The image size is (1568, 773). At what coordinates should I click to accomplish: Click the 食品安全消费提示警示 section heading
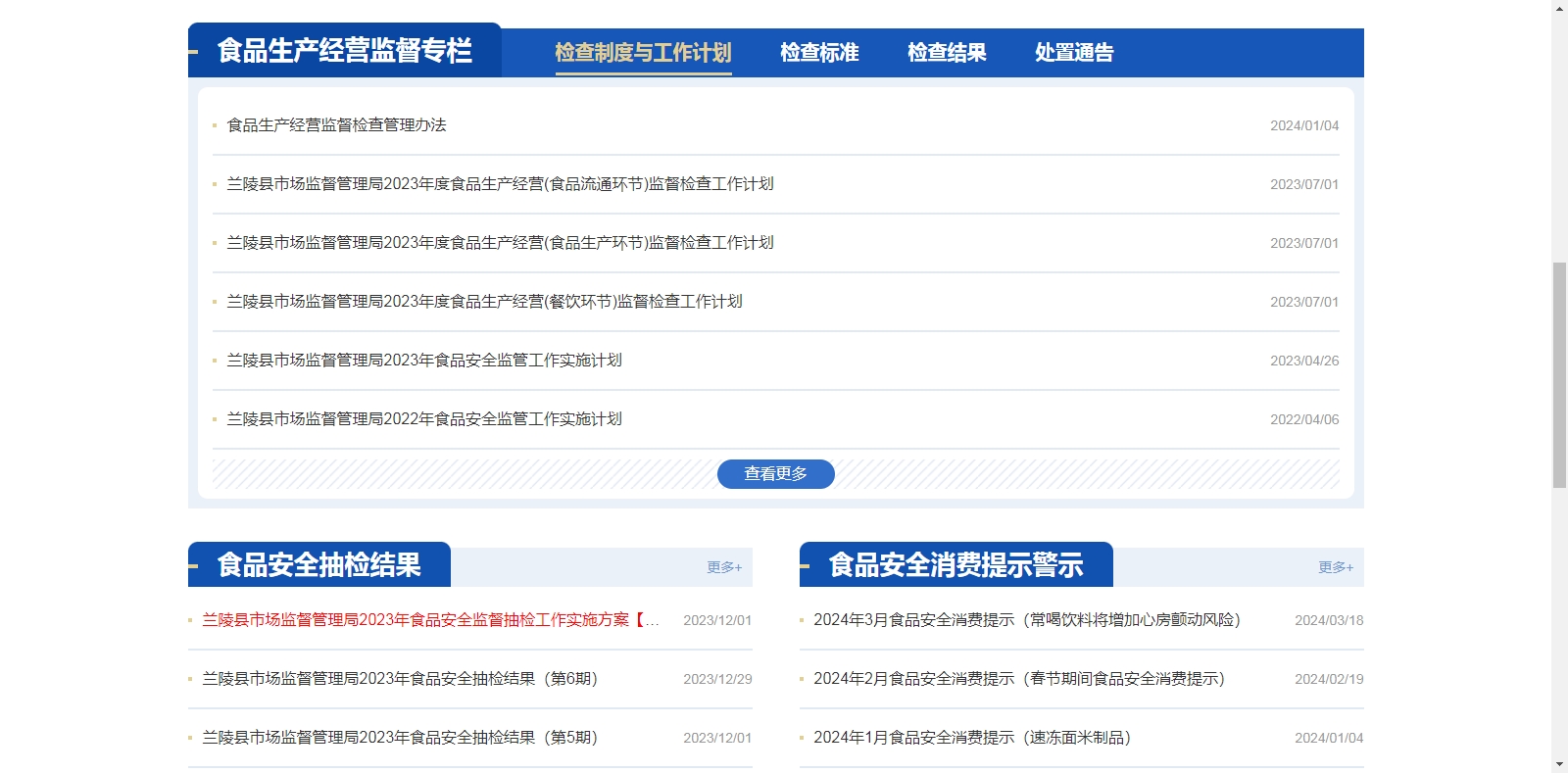(956, 565)
